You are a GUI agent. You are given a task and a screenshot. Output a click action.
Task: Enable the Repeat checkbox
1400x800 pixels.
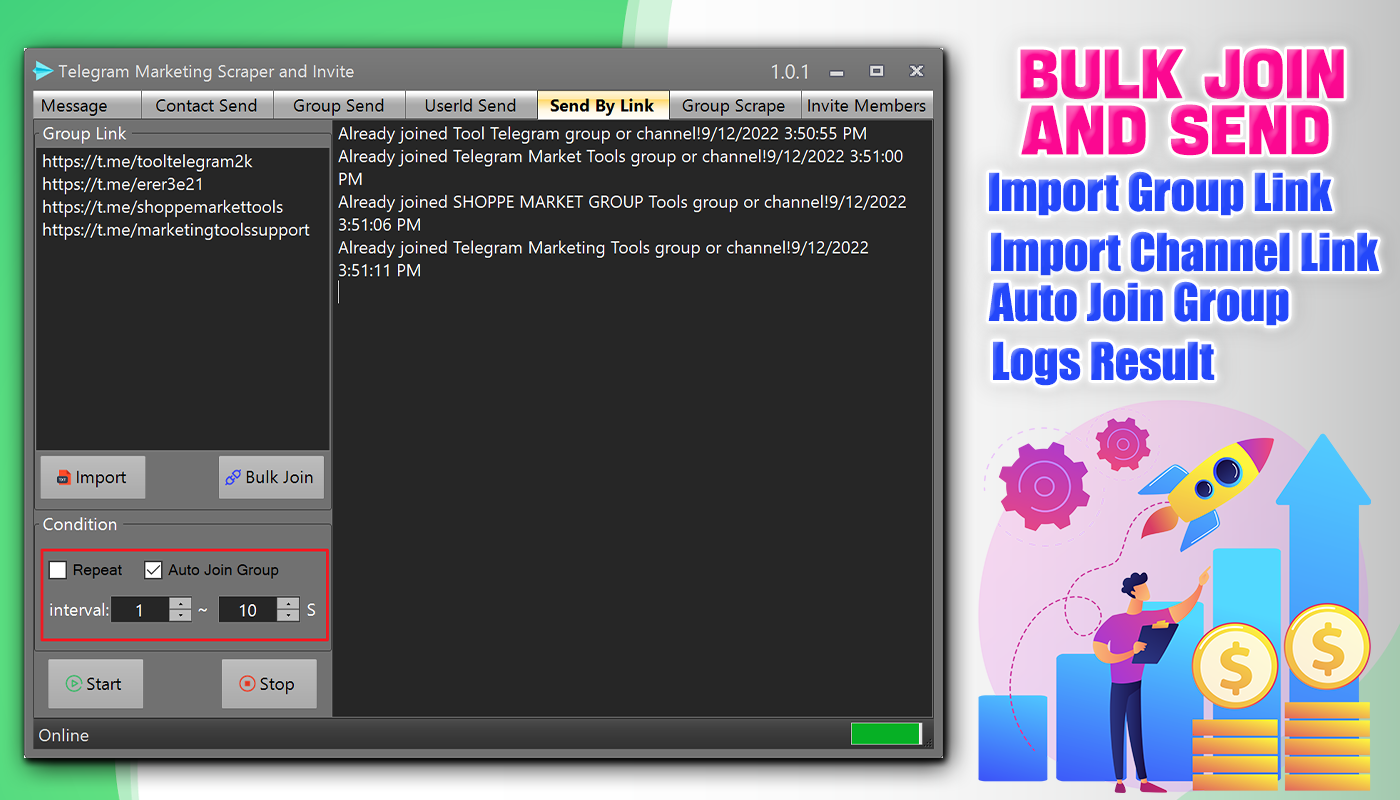(59, 570)
